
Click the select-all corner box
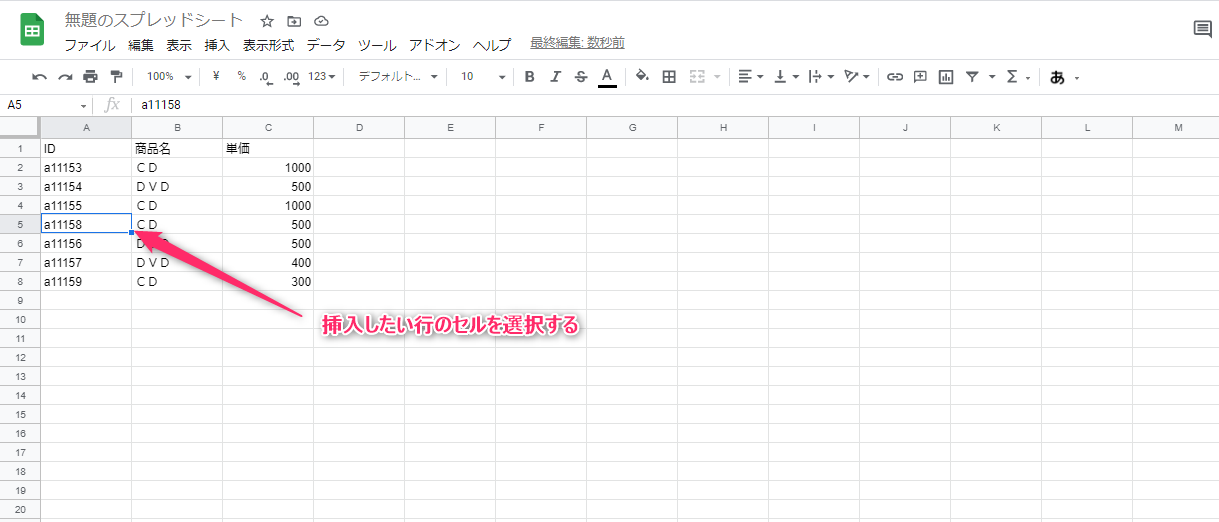[x=20, y=127]
